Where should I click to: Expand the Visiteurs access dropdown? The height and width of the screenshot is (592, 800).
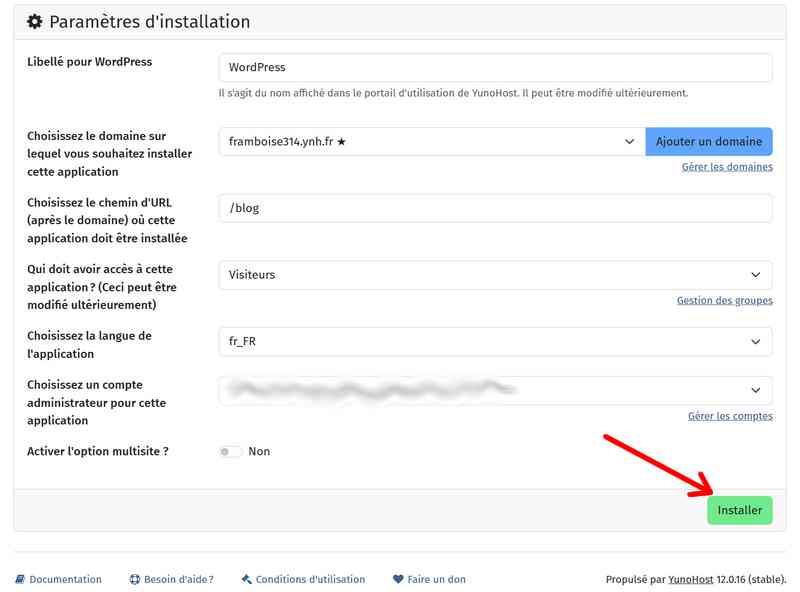coord(495,274)
